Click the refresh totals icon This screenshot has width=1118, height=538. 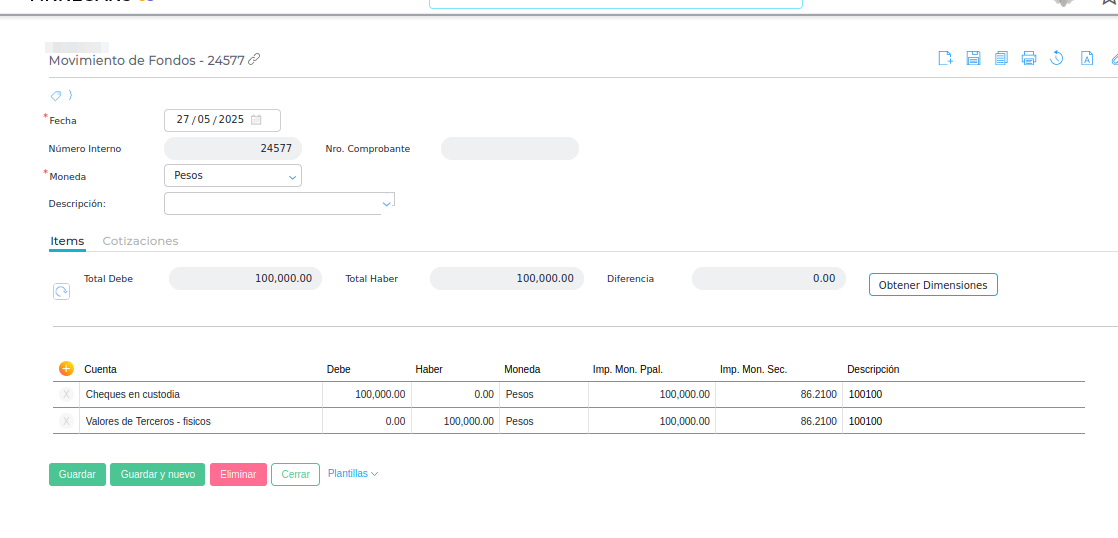pos(61,291)
